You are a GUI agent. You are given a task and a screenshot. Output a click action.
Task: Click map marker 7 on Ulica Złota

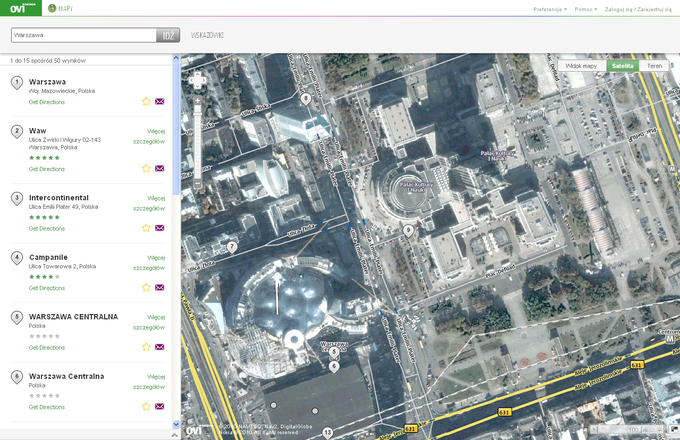(x=232, y=248)
